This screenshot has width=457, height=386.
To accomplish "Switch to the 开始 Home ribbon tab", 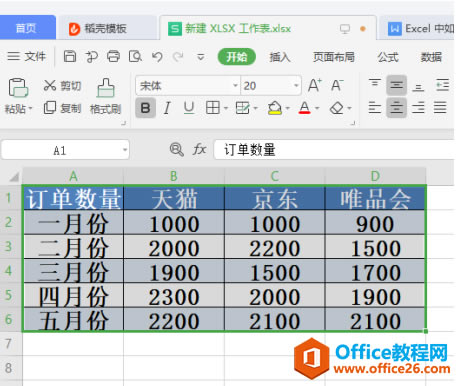I will coord(236,57).
